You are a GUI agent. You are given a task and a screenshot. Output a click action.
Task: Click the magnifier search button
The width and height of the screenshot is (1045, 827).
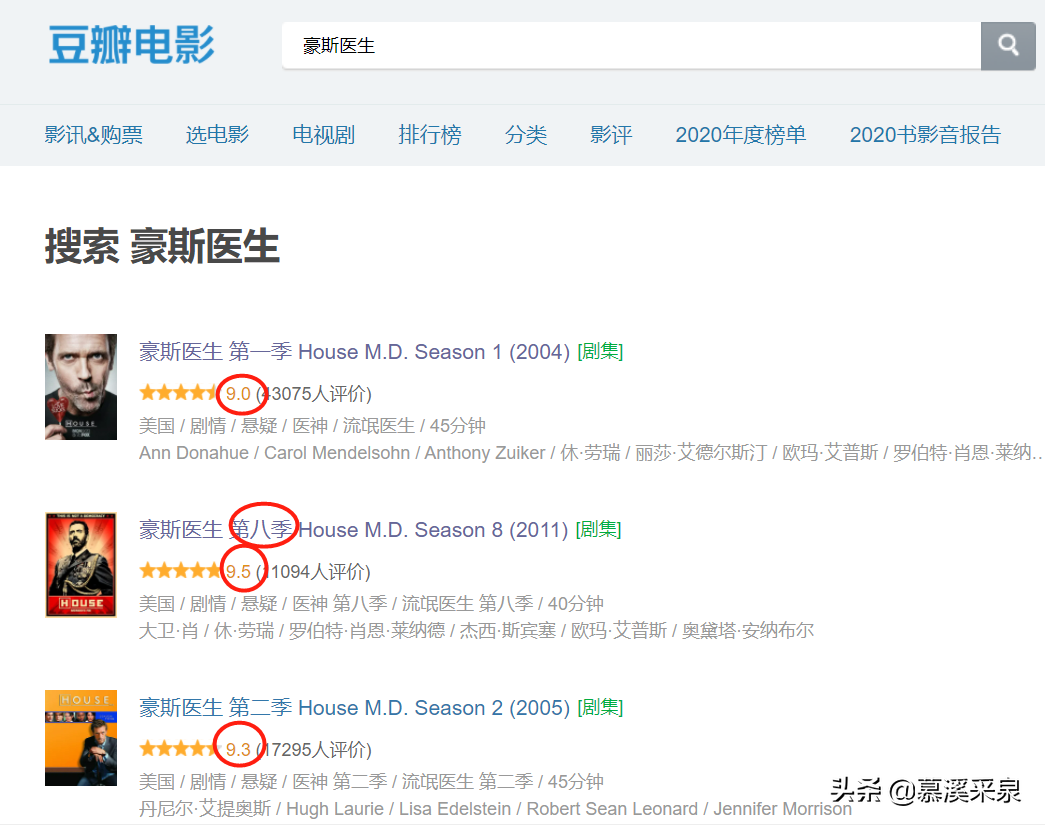click(x=1008, y=45)
